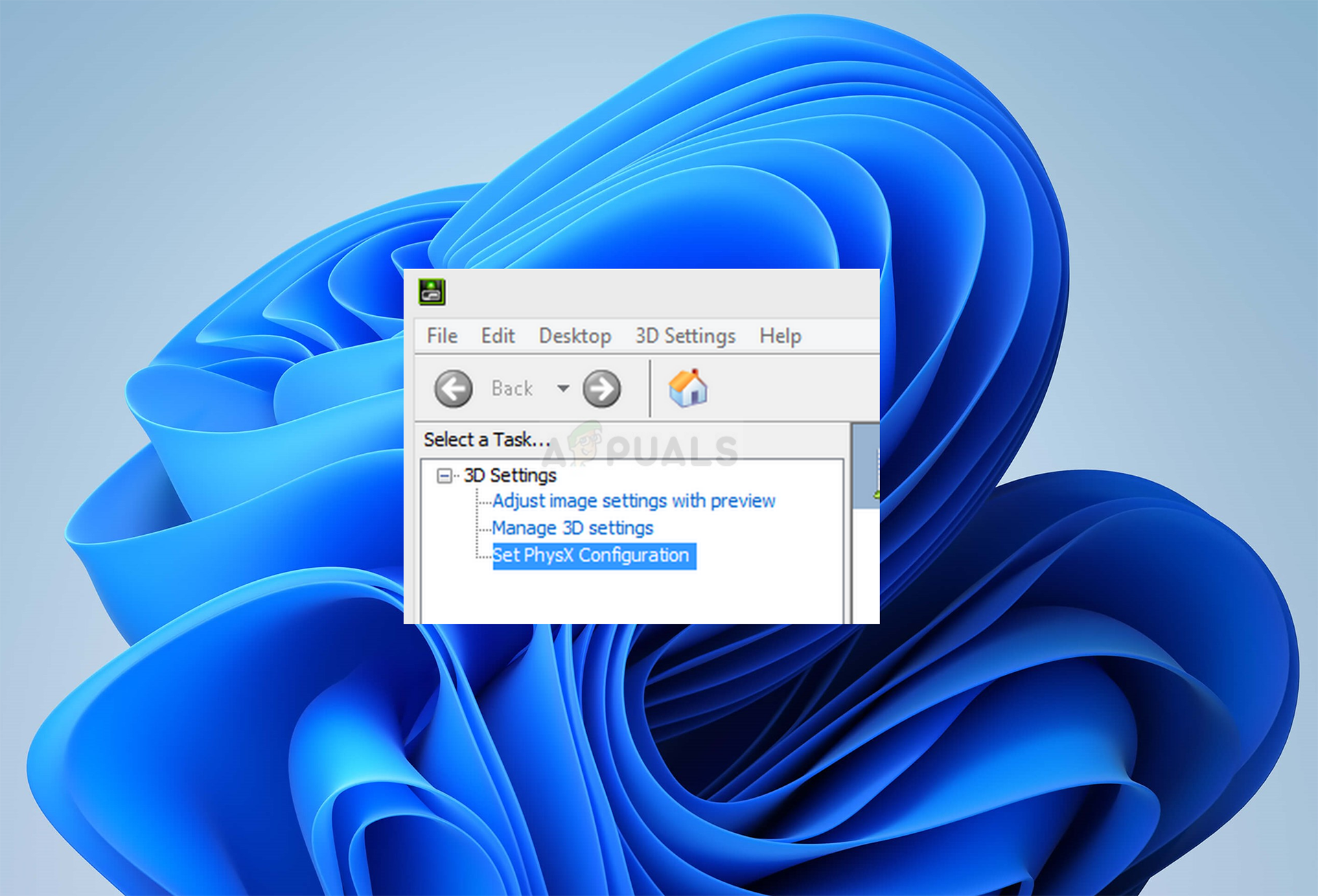Viewport: 1318px width, 896px height.
Task: Open Manage 3D settings link
Action: click(572, 528)
